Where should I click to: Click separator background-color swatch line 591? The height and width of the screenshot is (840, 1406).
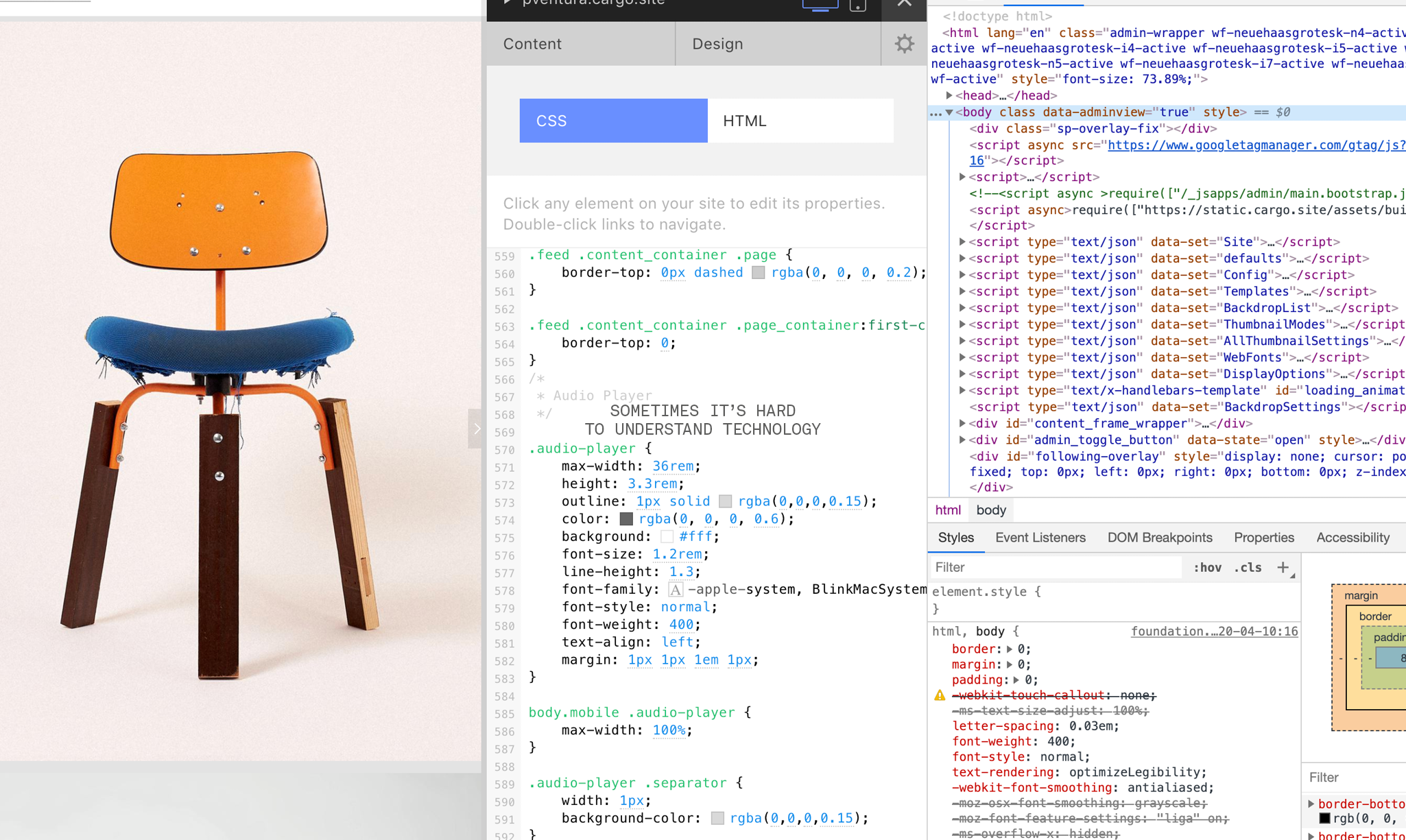717,818
